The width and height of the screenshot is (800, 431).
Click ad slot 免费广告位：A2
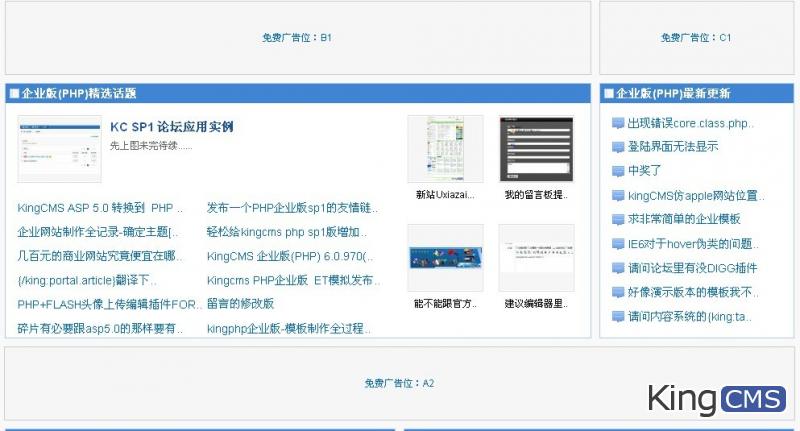(399, 383)
